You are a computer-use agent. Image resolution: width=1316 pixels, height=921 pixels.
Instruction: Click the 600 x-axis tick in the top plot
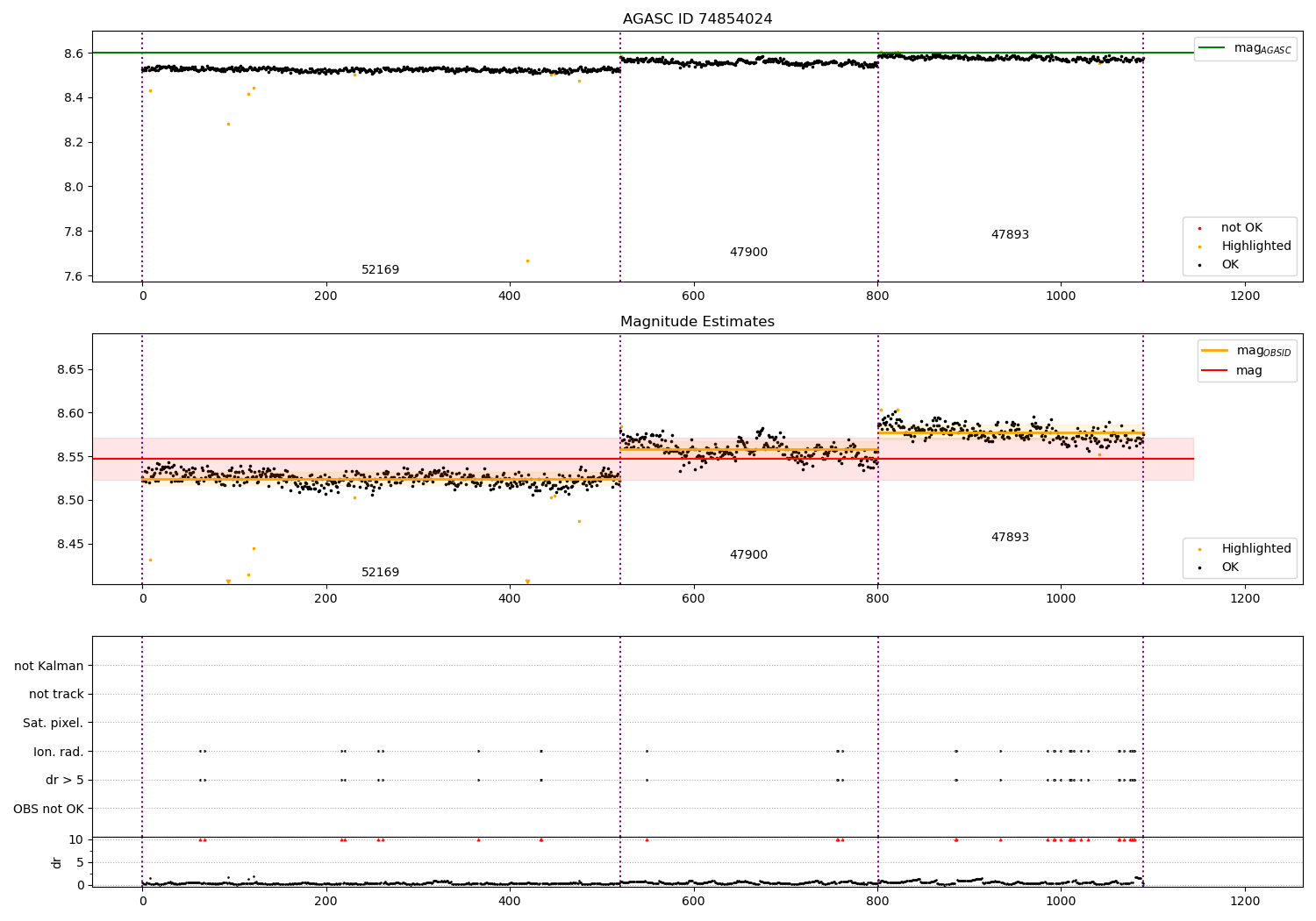[693, 296]
